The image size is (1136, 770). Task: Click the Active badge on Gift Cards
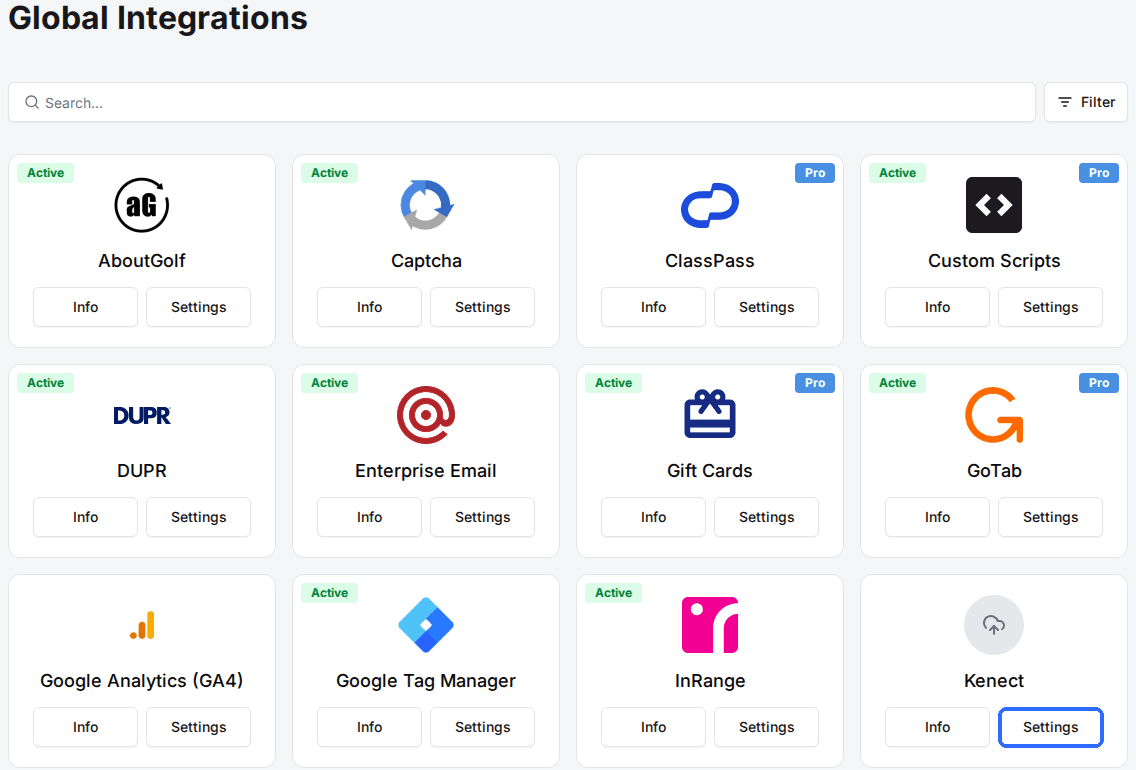click(x=614, y=383)
